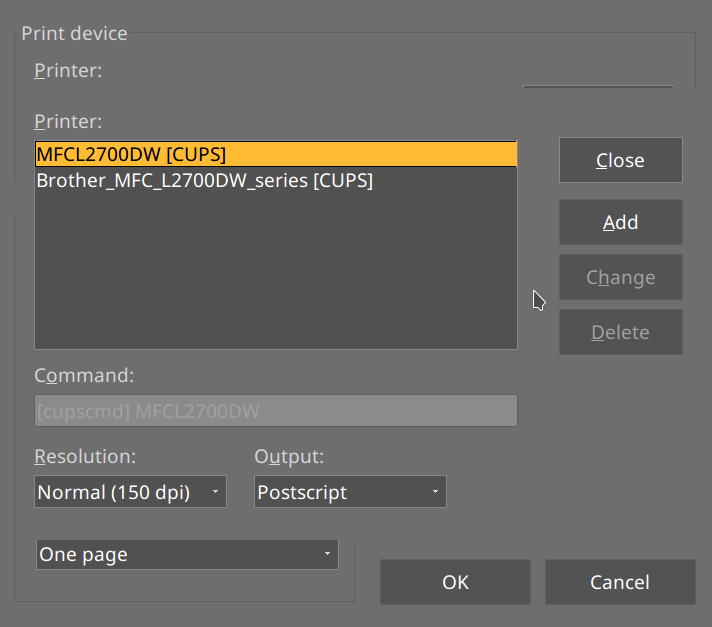Click the Command text field
The height and width of the screenshot is (627, 712).
[x=275, y=411]
